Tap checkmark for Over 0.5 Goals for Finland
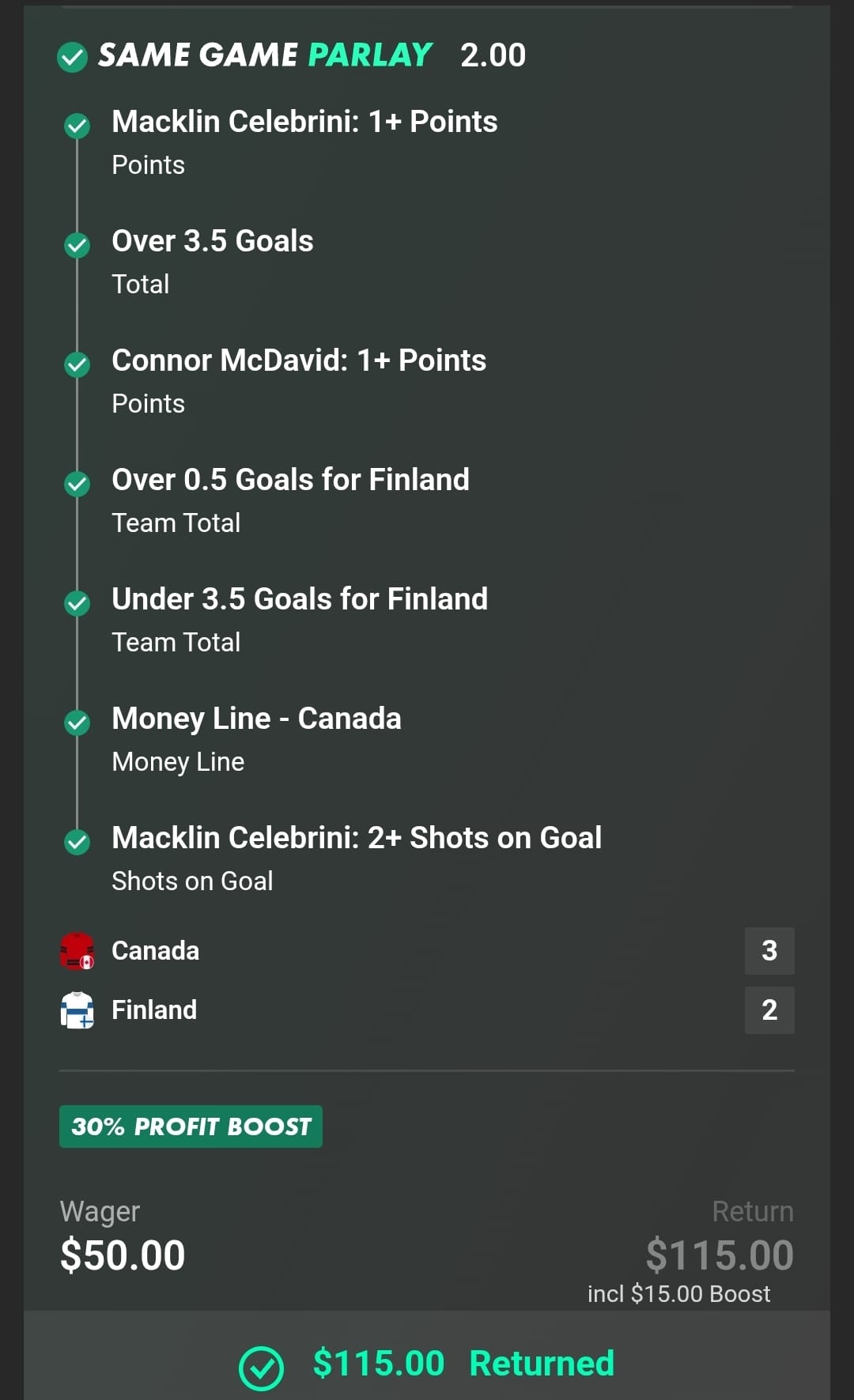This screenshot has width=854, height=1400. coord(77,484)
